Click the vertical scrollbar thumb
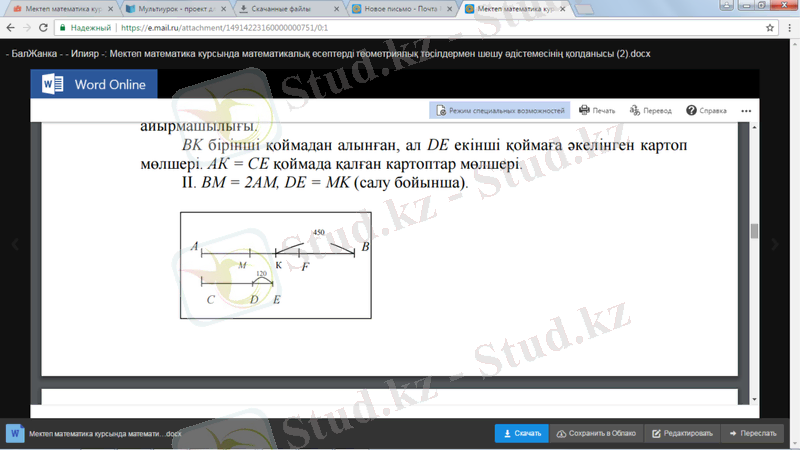 754,231
